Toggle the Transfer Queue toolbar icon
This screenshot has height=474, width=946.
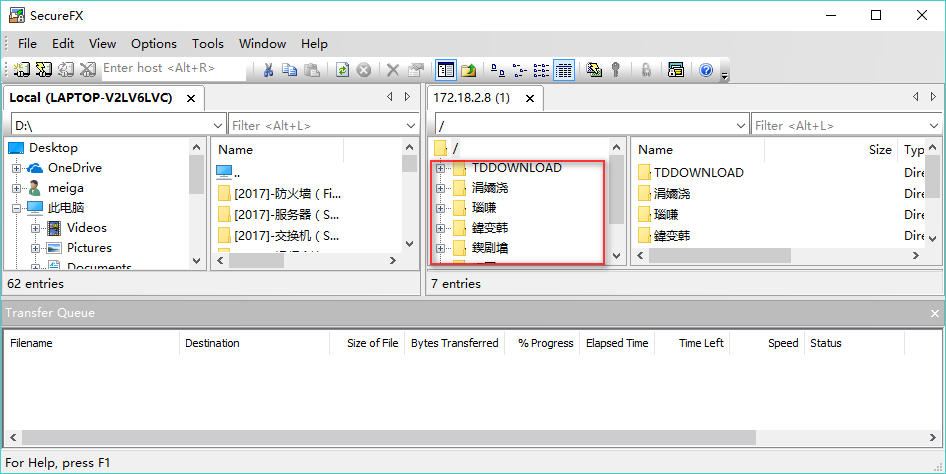click(x=676, y=70)
